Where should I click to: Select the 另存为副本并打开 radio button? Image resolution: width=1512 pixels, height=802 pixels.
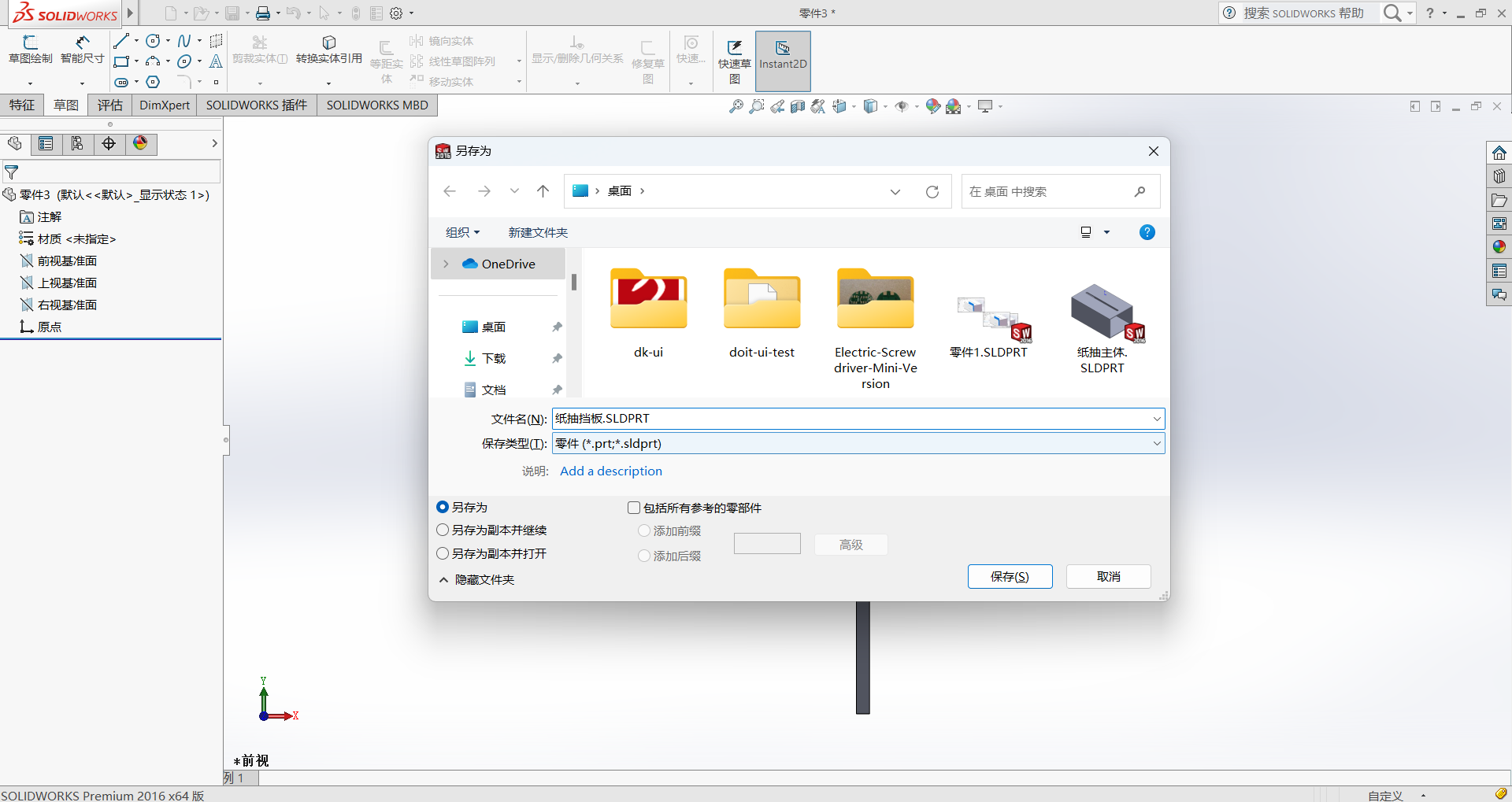pos(443,553)
